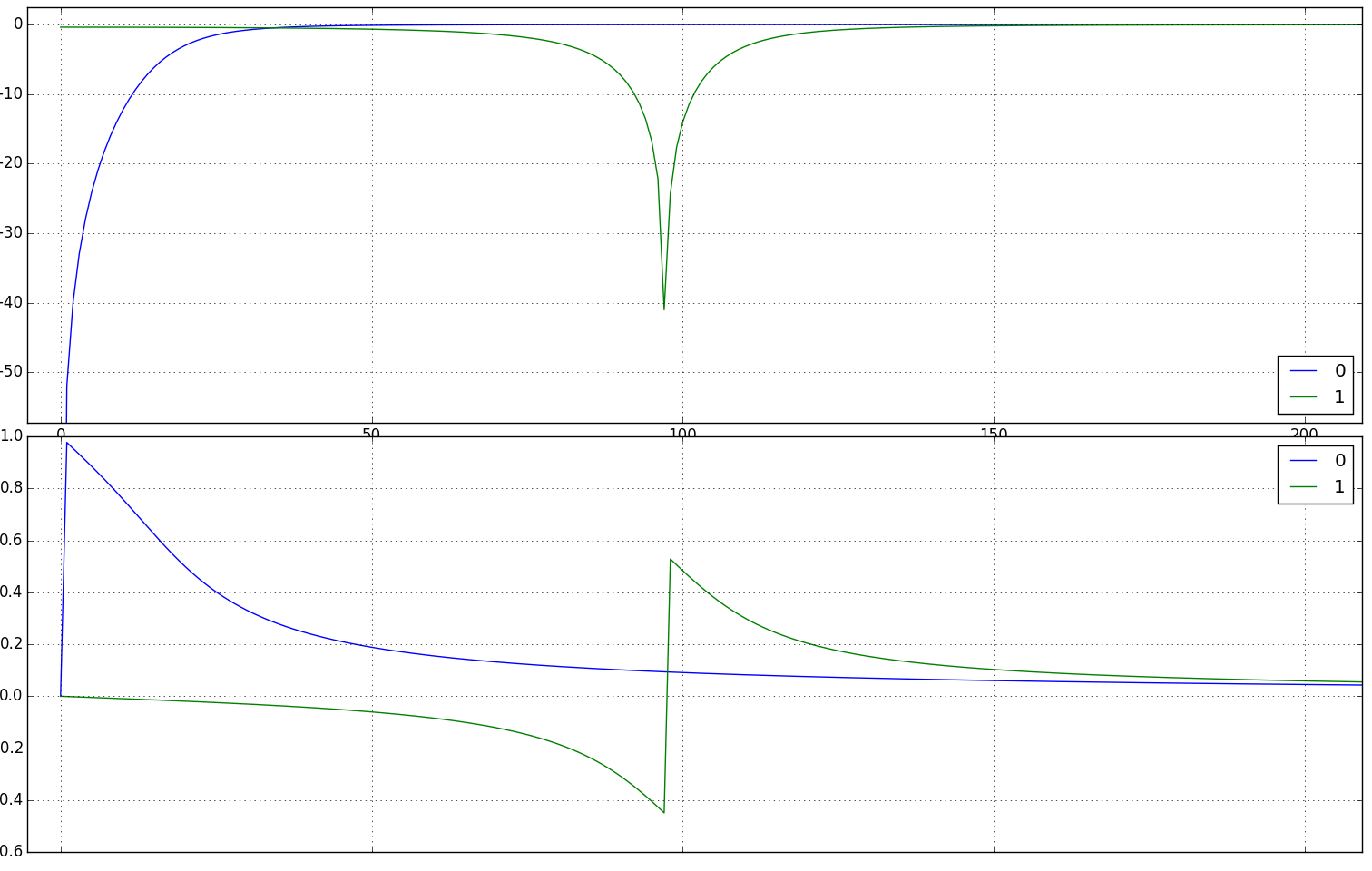
Task: Click the -40 y-axis tick label in top plot
Action: 13,303
